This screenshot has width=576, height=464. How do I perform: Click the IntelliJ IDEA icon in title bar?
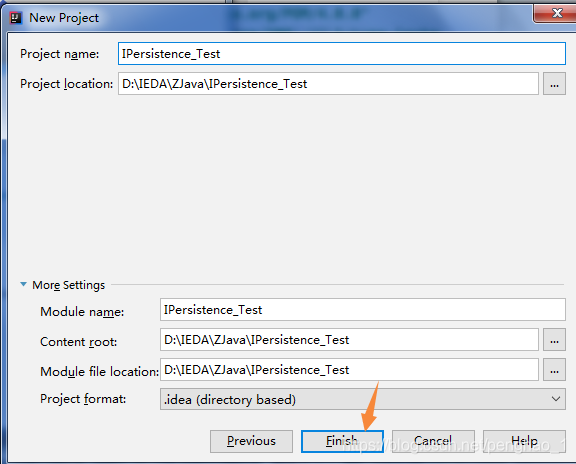click(x=16, y=17)
